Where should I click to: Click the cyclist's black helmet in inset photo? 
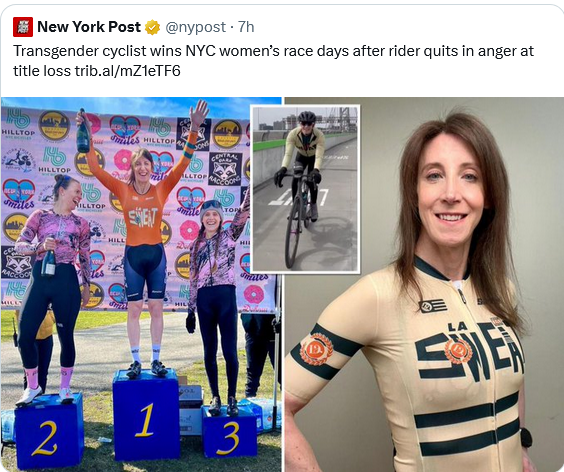click(x=307, y=117)
